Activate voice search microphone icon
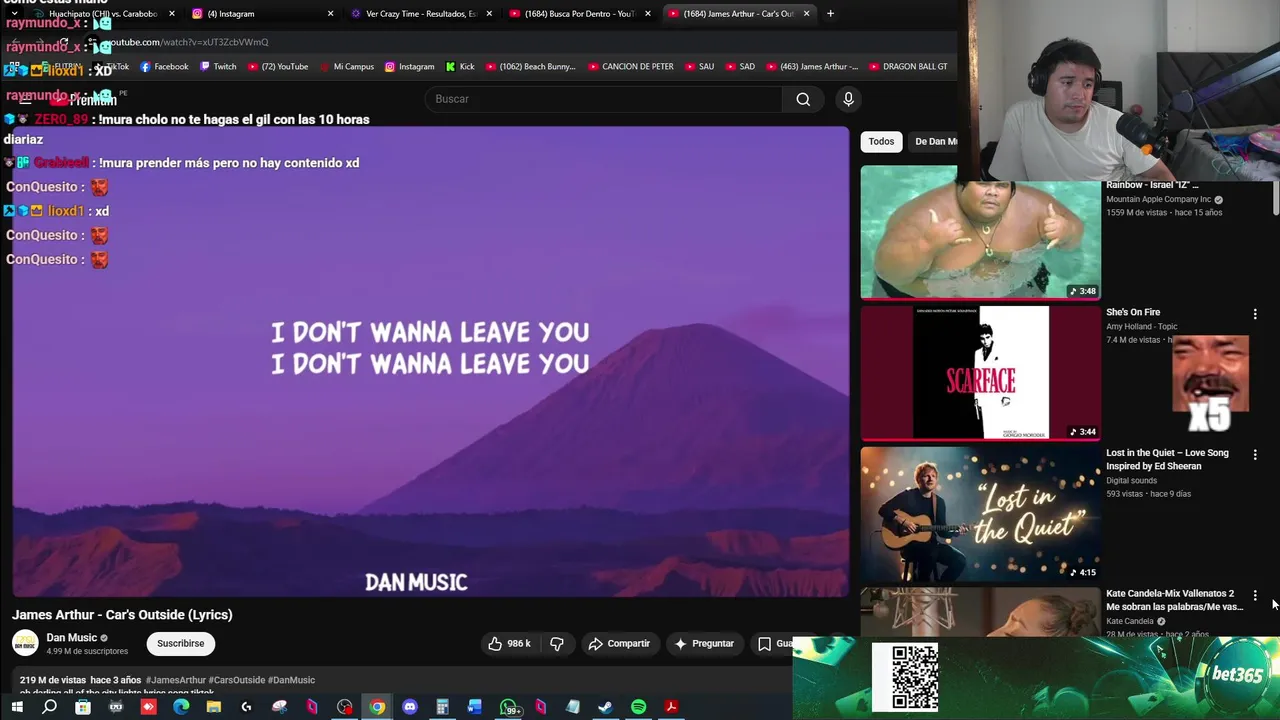Viewport: 1280px width, 720px height. 848,99
